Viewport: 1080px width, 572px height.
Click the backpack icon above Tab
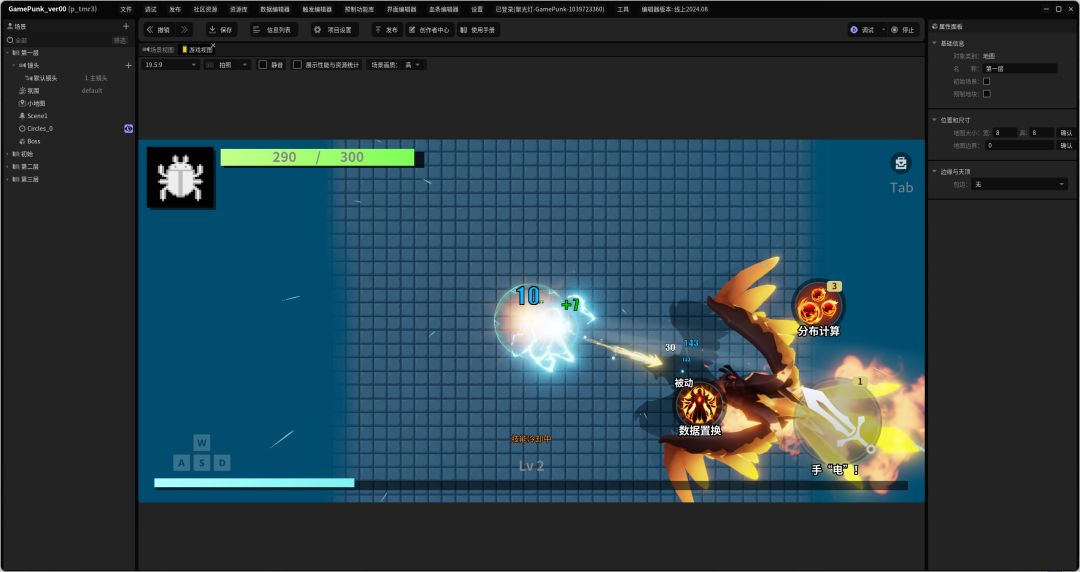tap(901, 163)
